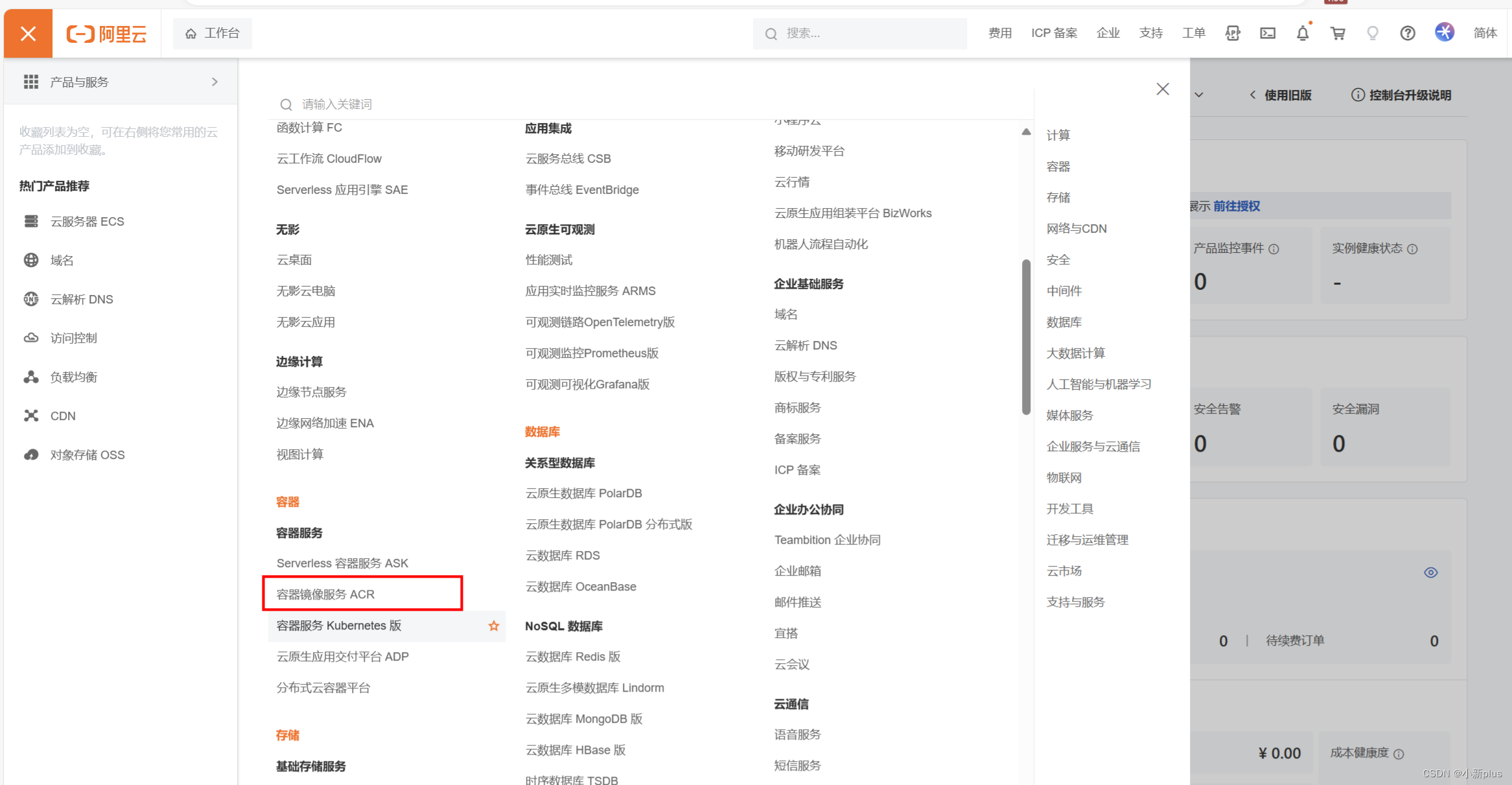This screenshot has height=785, width=1512.
Task: Click 使用旧版 link
Action: point(1288,95)
